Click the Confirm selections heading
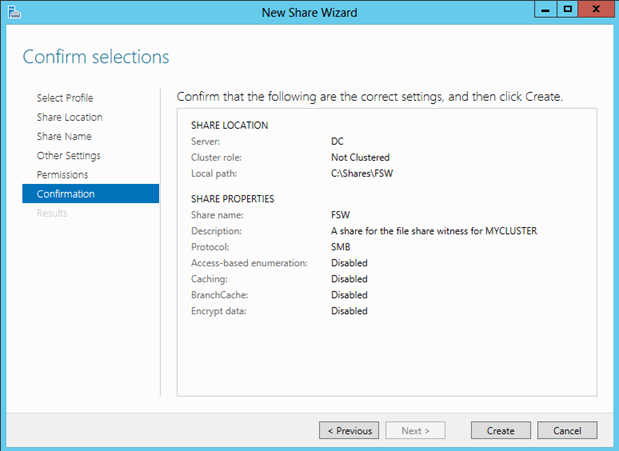619x451 pixels. 96,56
